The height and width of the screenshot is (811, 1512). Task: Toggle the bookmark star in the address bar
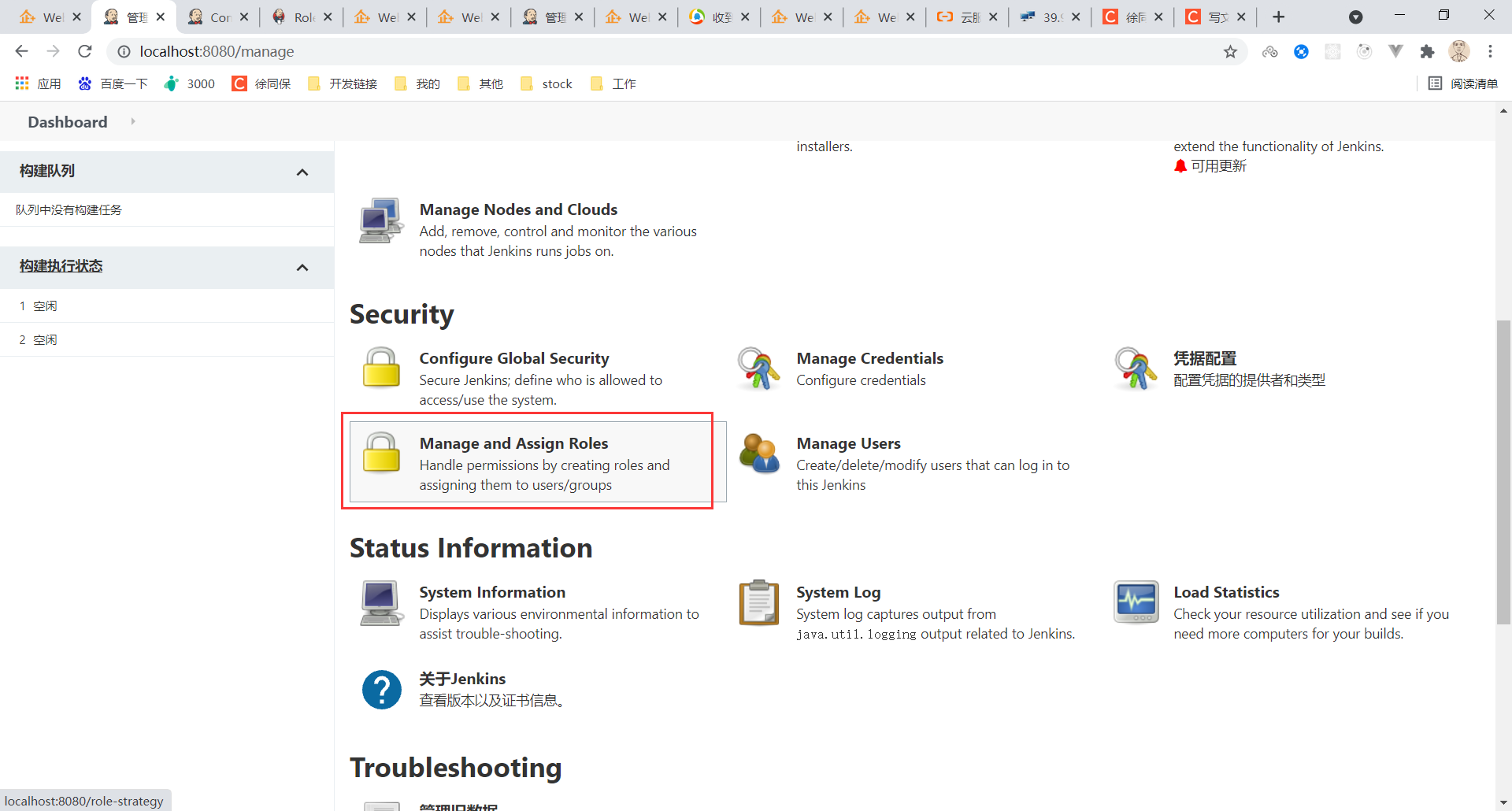pos(1231,51)
